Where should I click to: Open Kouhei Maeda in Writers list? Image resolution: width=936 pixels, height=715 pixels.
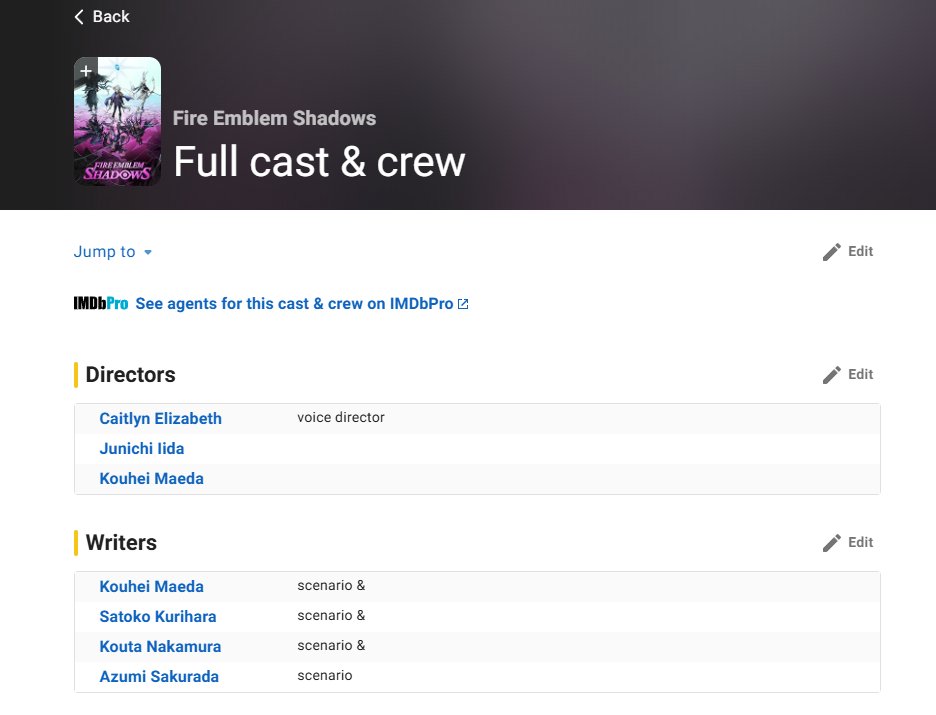click(151, 587)
